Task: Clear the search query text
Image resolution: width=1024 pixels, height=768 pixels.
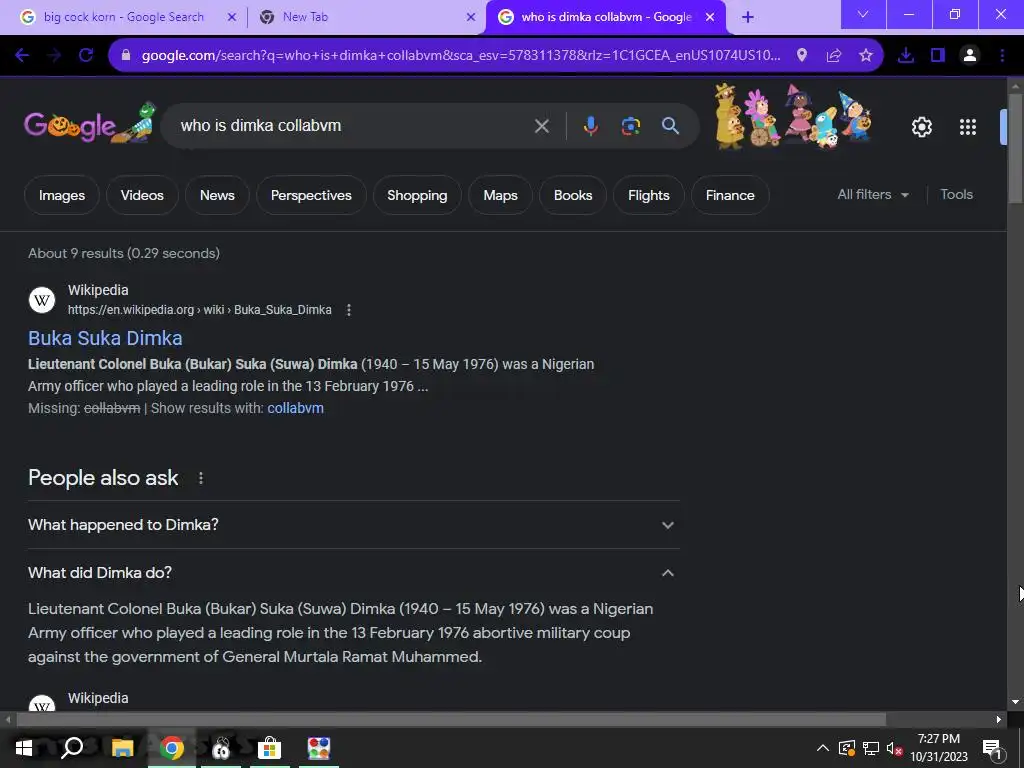Action: point(541,126)
